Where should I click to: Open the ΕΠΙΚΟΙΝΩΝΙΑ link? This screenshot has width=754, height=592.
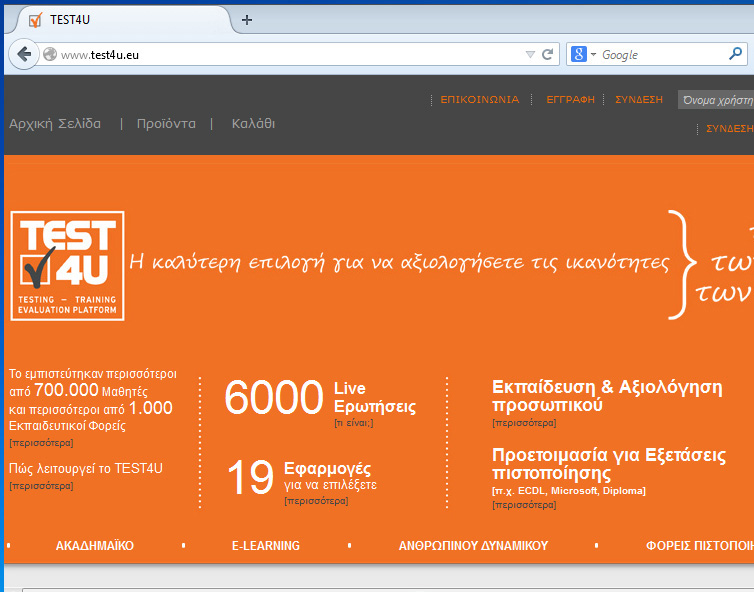click(480, 100)
